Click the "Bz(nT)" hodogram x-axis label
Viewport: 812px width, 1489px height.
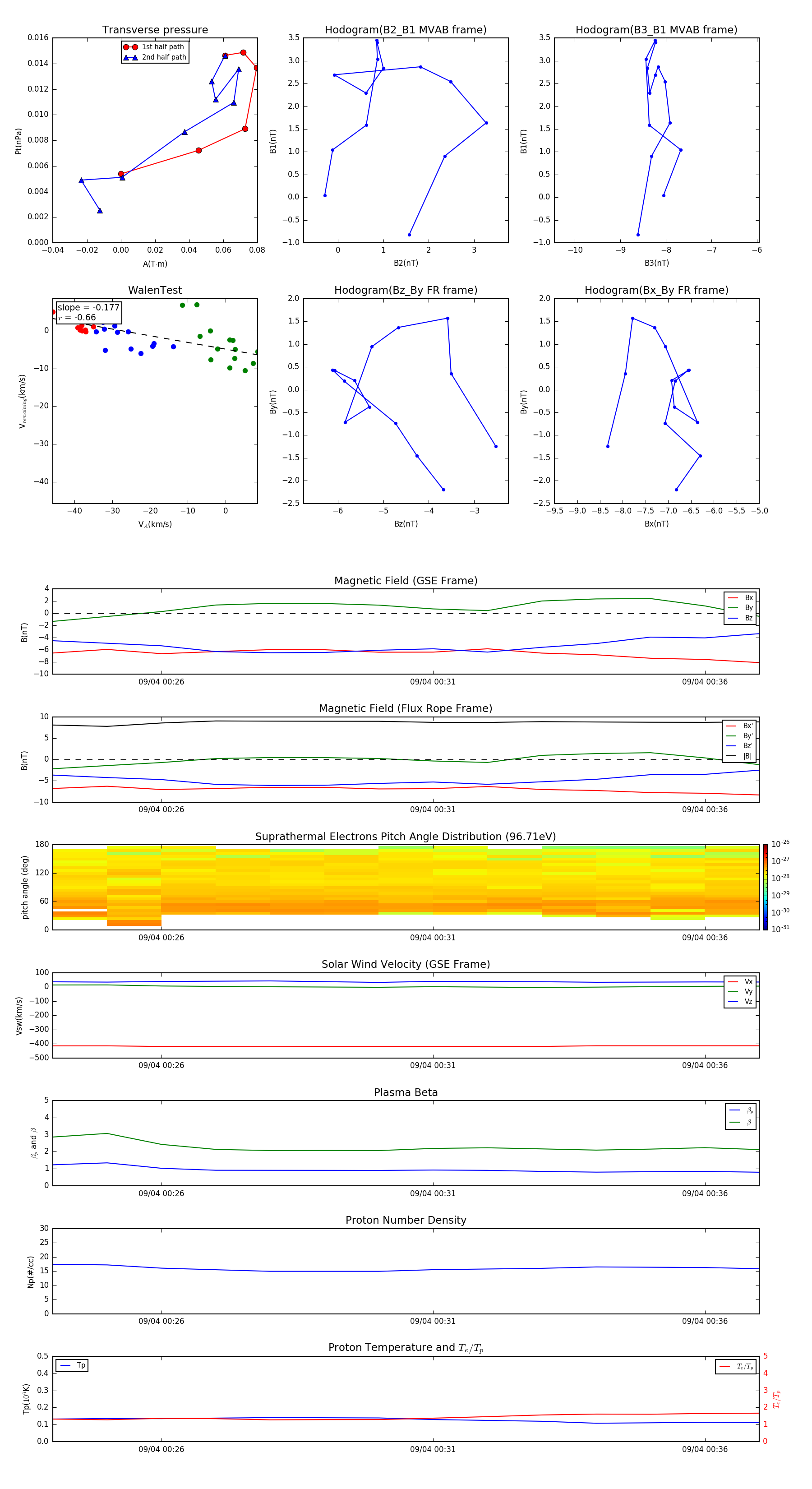[406, 524]
